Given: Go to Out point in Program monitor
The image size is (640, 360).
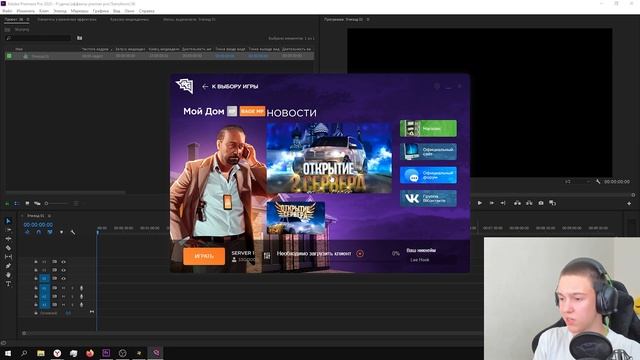Looking at the screenshot, I should click(503, 203).
